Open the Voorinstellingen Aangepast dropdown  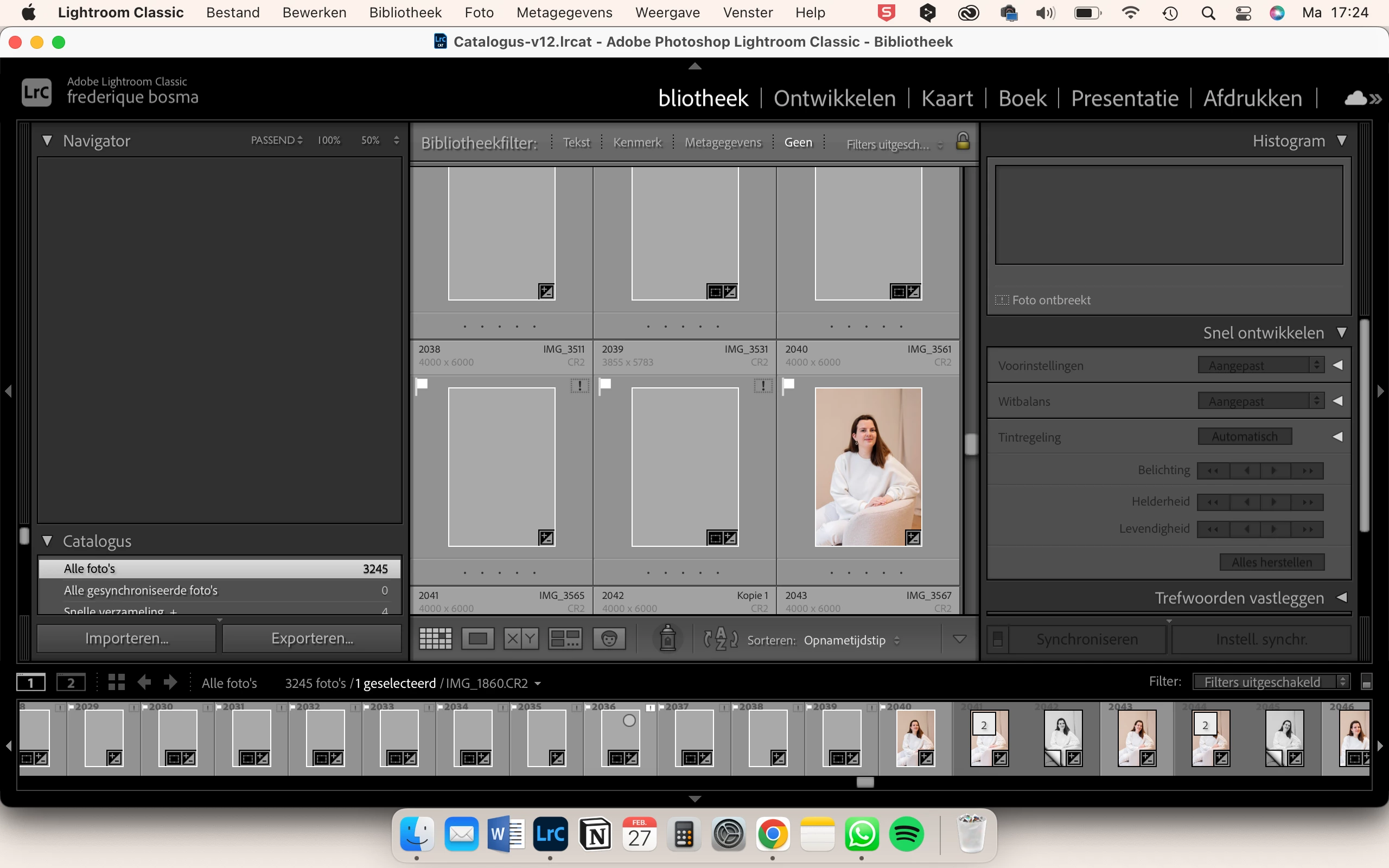click(1260, 365)
